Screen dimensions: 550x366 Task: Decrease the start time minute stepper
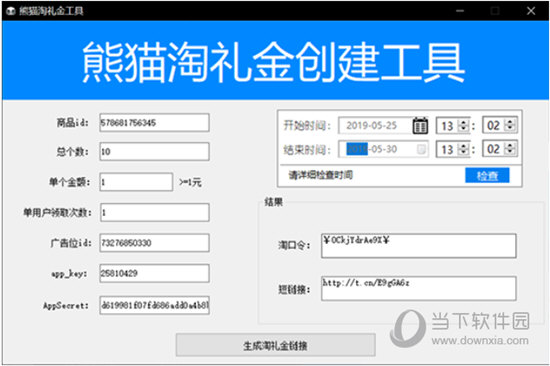510,128
